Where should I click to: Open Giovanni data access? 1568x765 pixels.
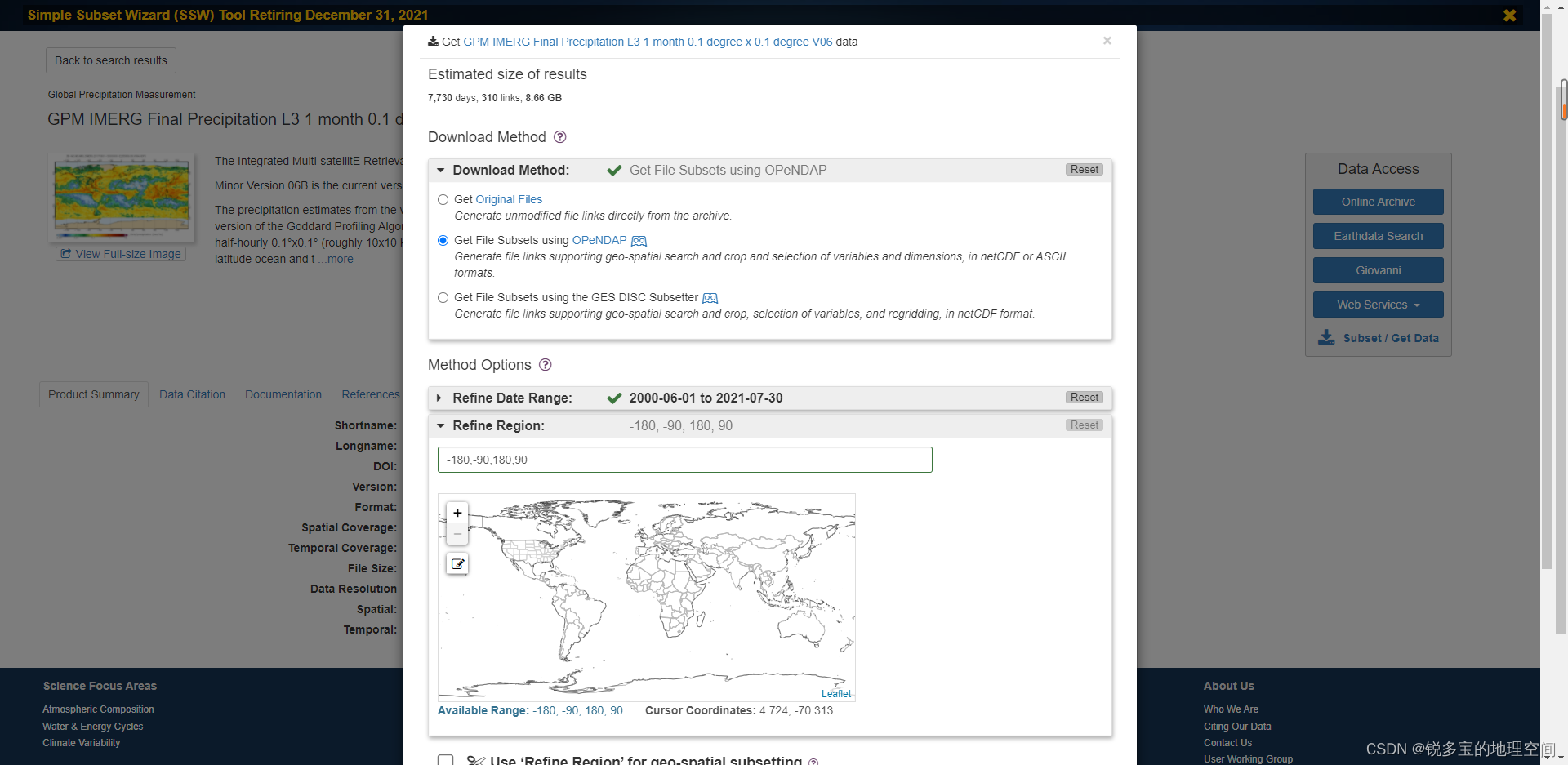point(1379,270)
